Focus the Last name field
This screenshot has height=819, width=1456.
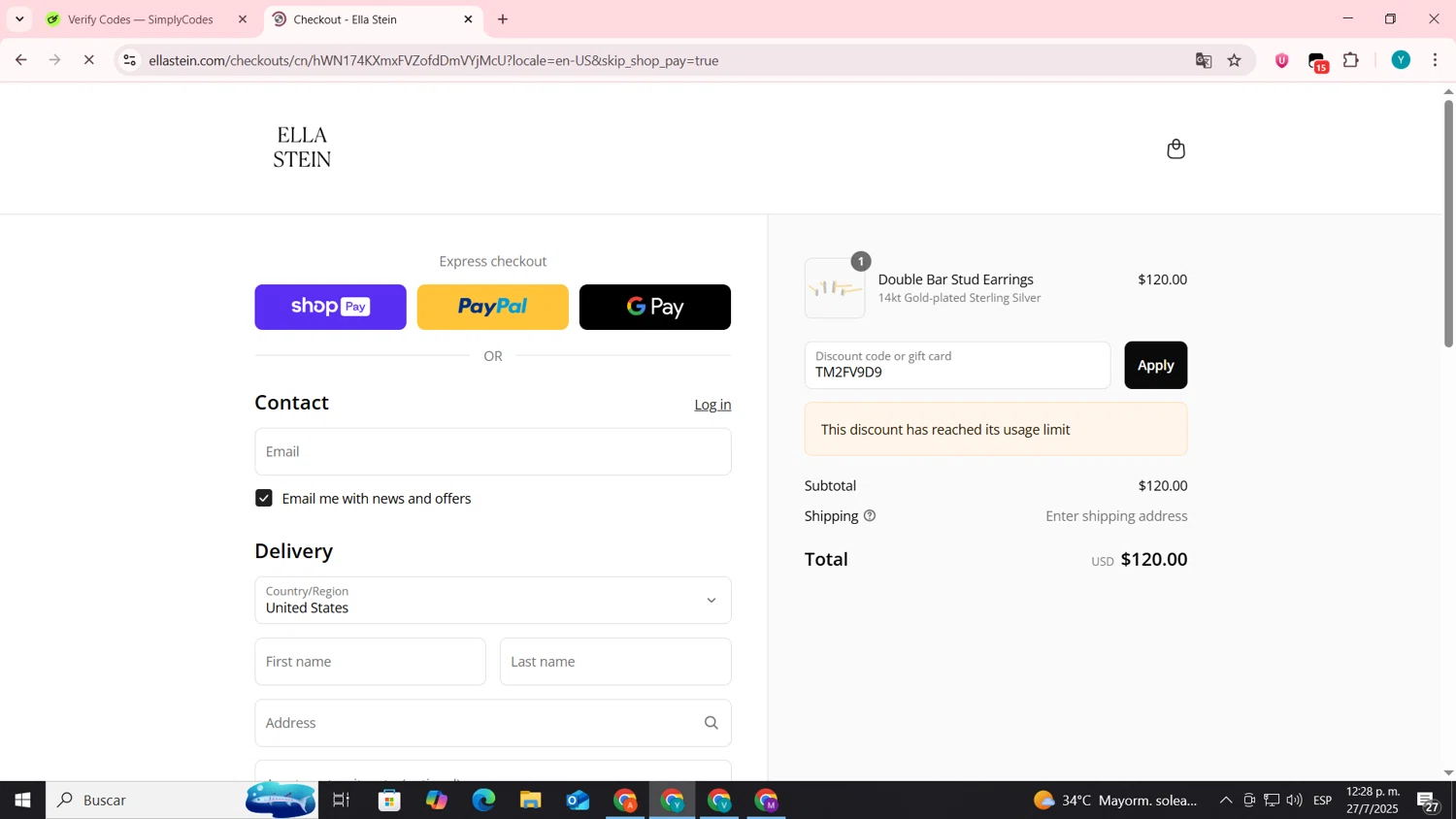(615, 662)
